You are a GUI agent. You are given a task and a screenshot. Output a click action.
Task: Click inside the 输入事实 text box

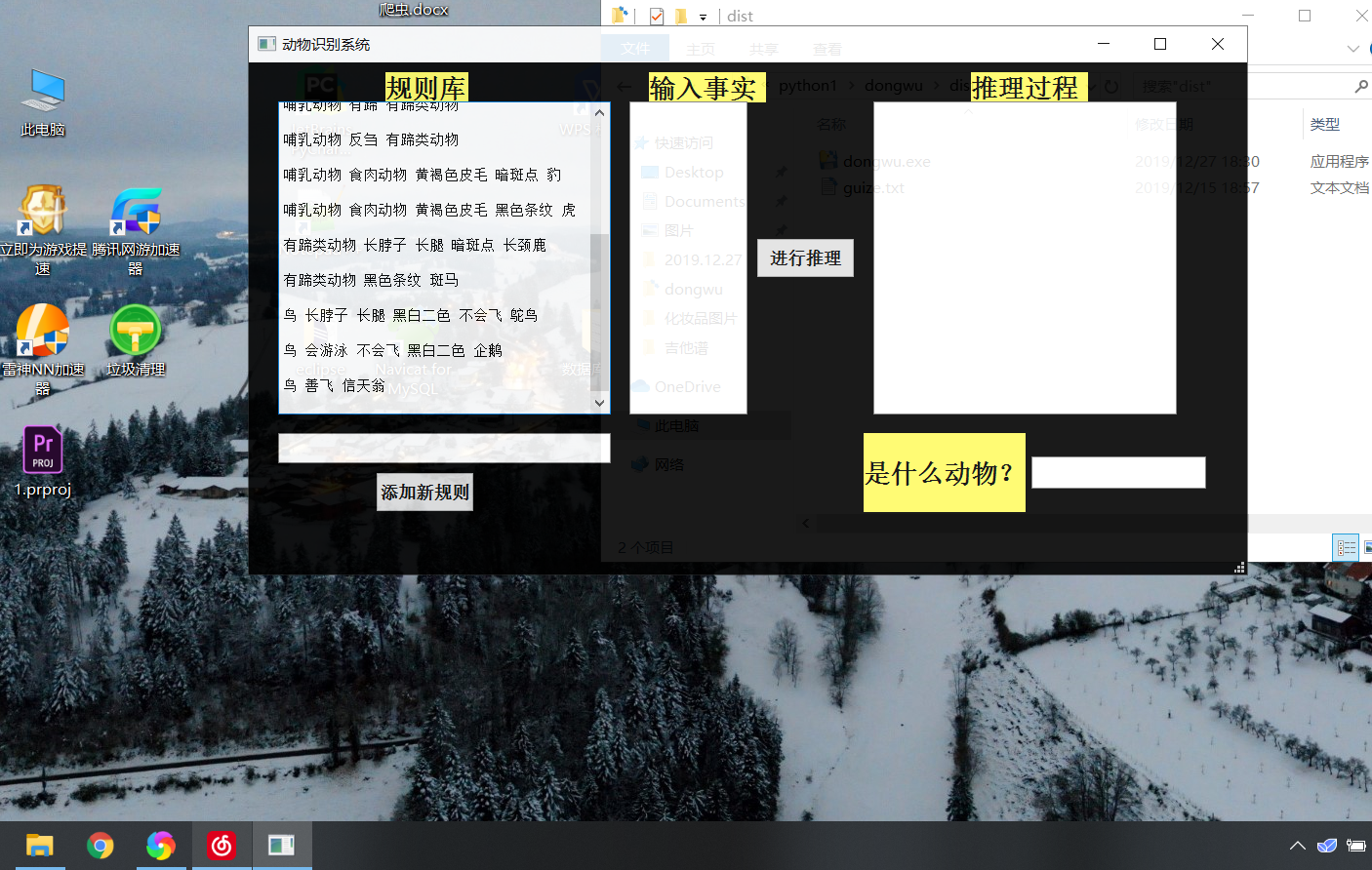coord(688,258)
